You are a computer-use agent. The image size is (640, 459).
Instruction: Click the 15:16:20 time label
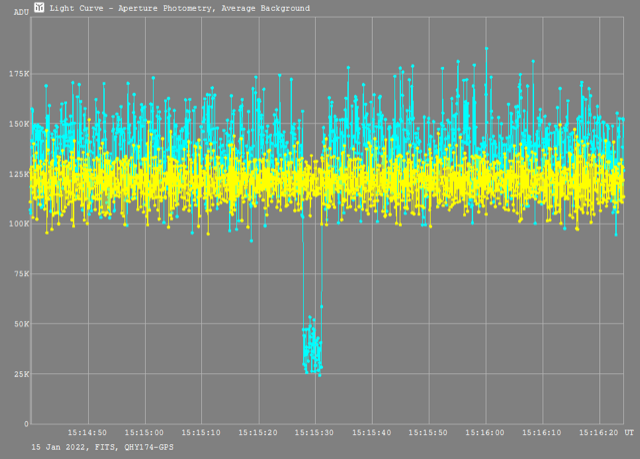[x=598, y=432]
